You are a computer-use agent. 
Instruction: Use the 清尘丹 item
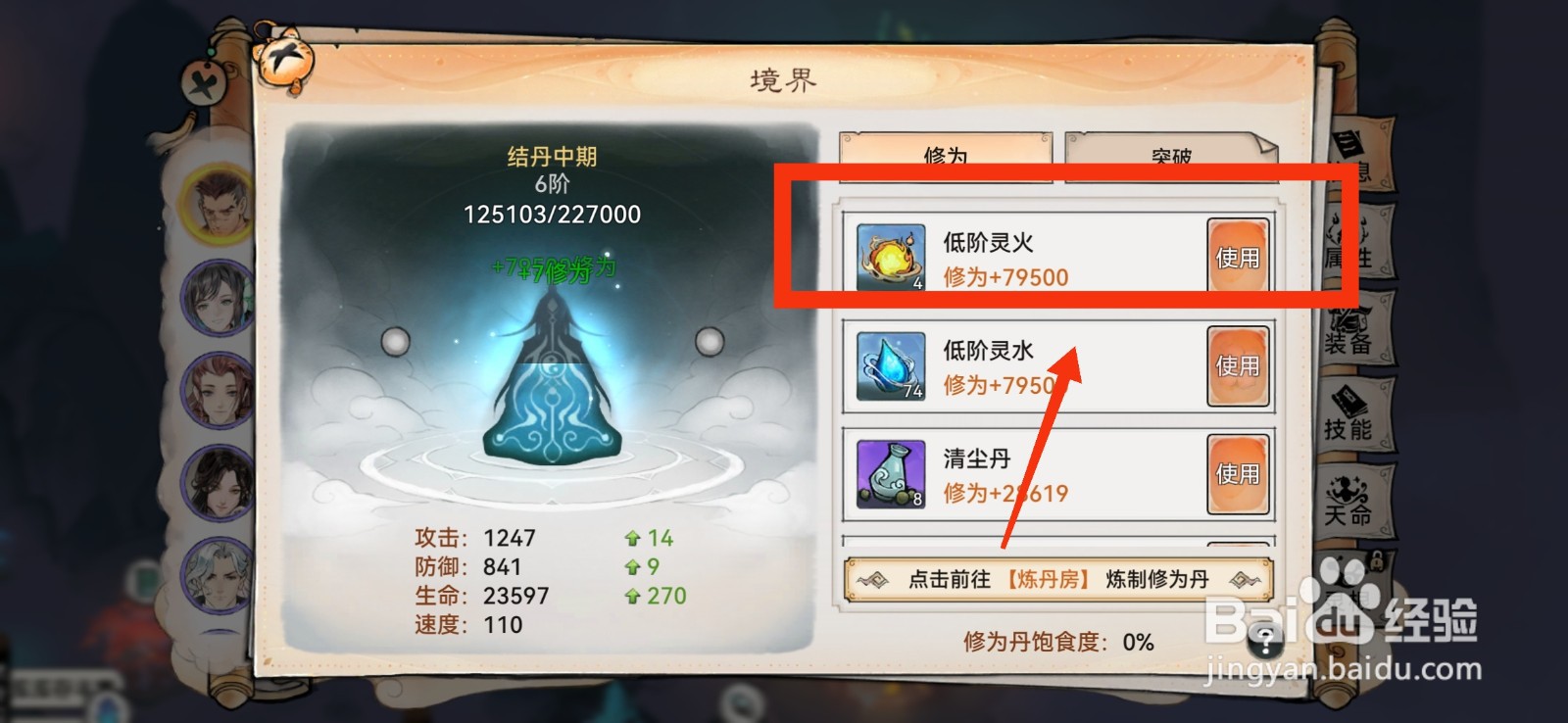[1238, 474]
